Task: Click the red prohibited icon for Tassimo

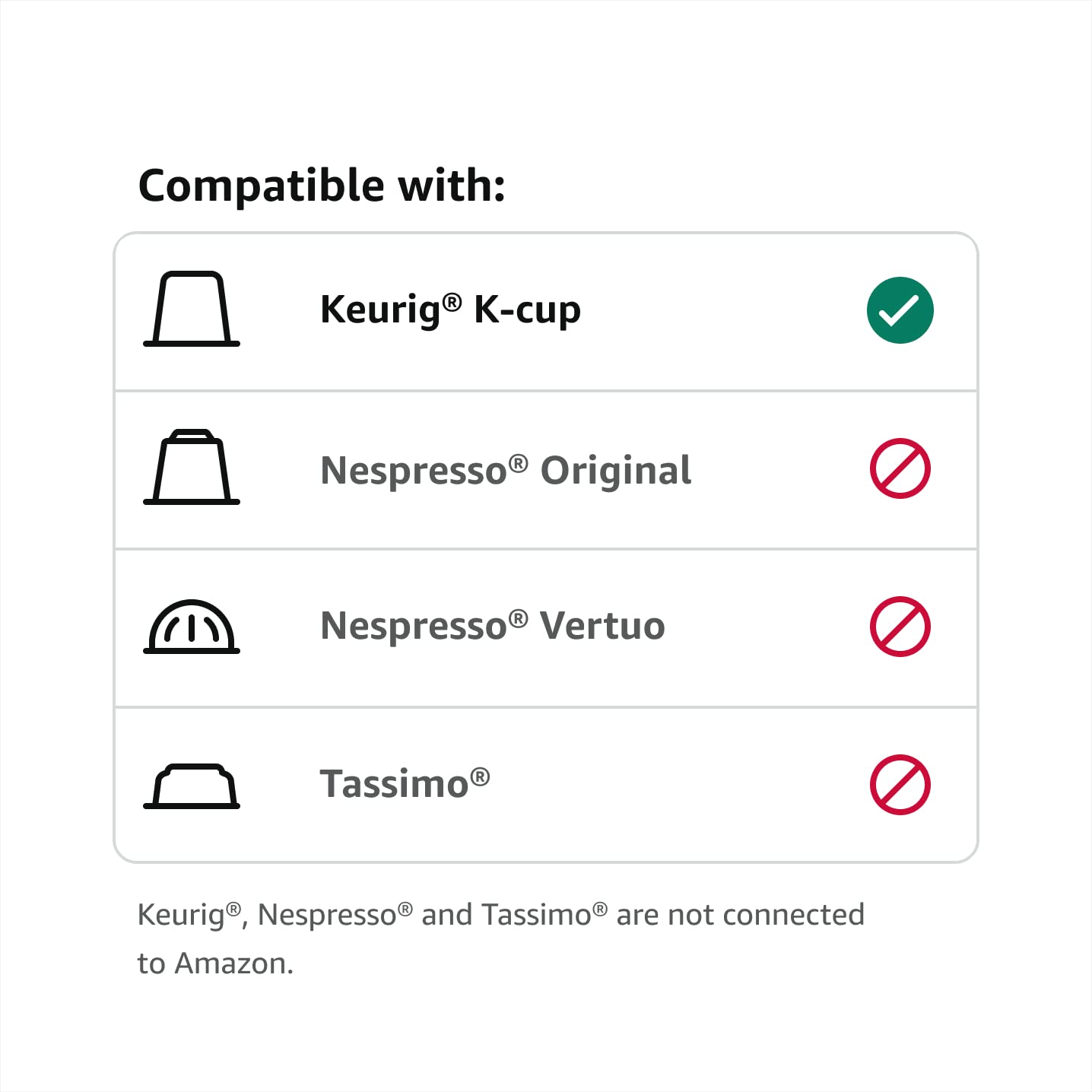Action: coord(900,785)
